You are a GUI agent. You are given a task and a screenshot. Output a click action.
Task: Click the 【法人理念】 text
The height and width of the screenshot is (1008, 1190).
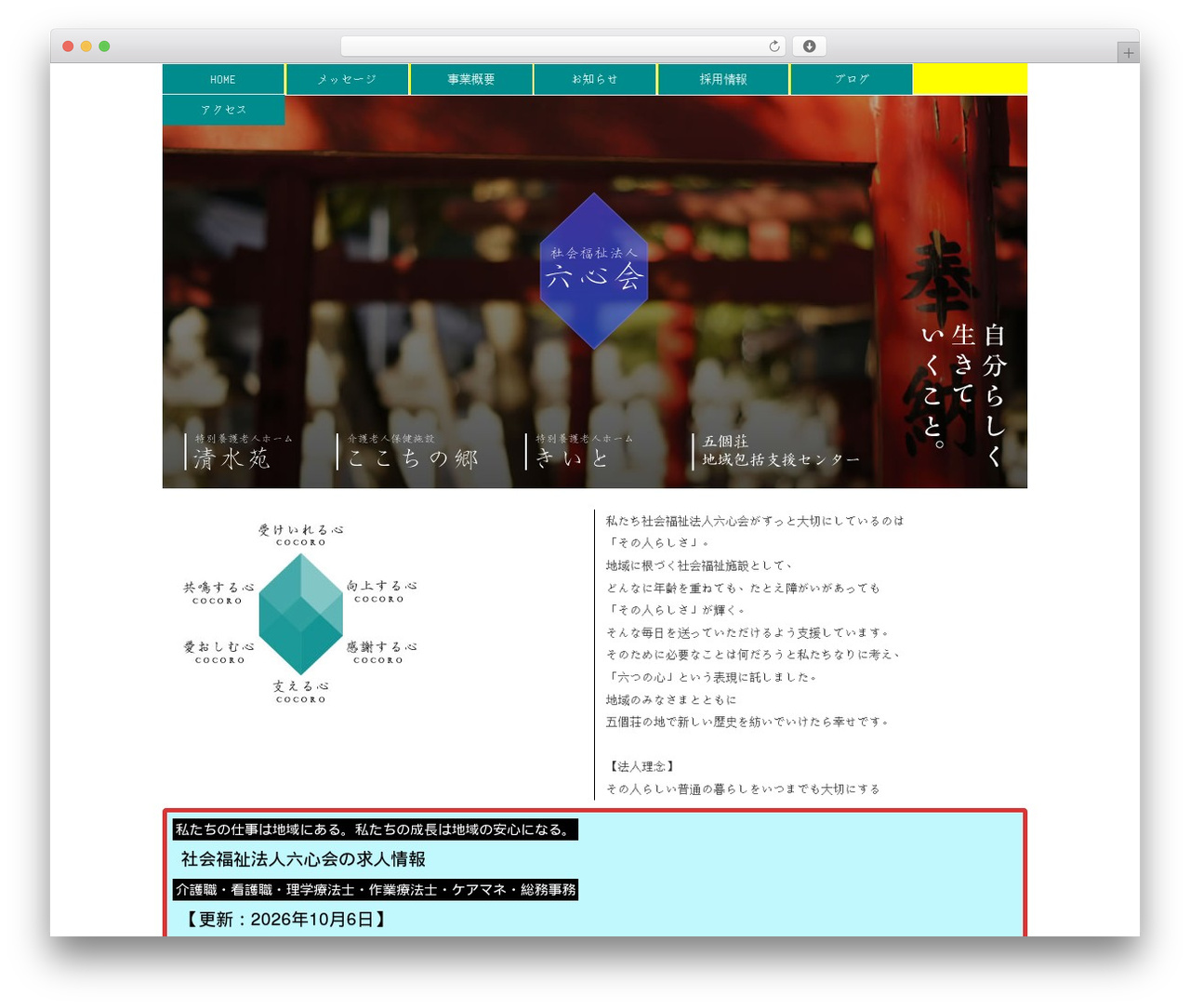click(x=641, y=766)
